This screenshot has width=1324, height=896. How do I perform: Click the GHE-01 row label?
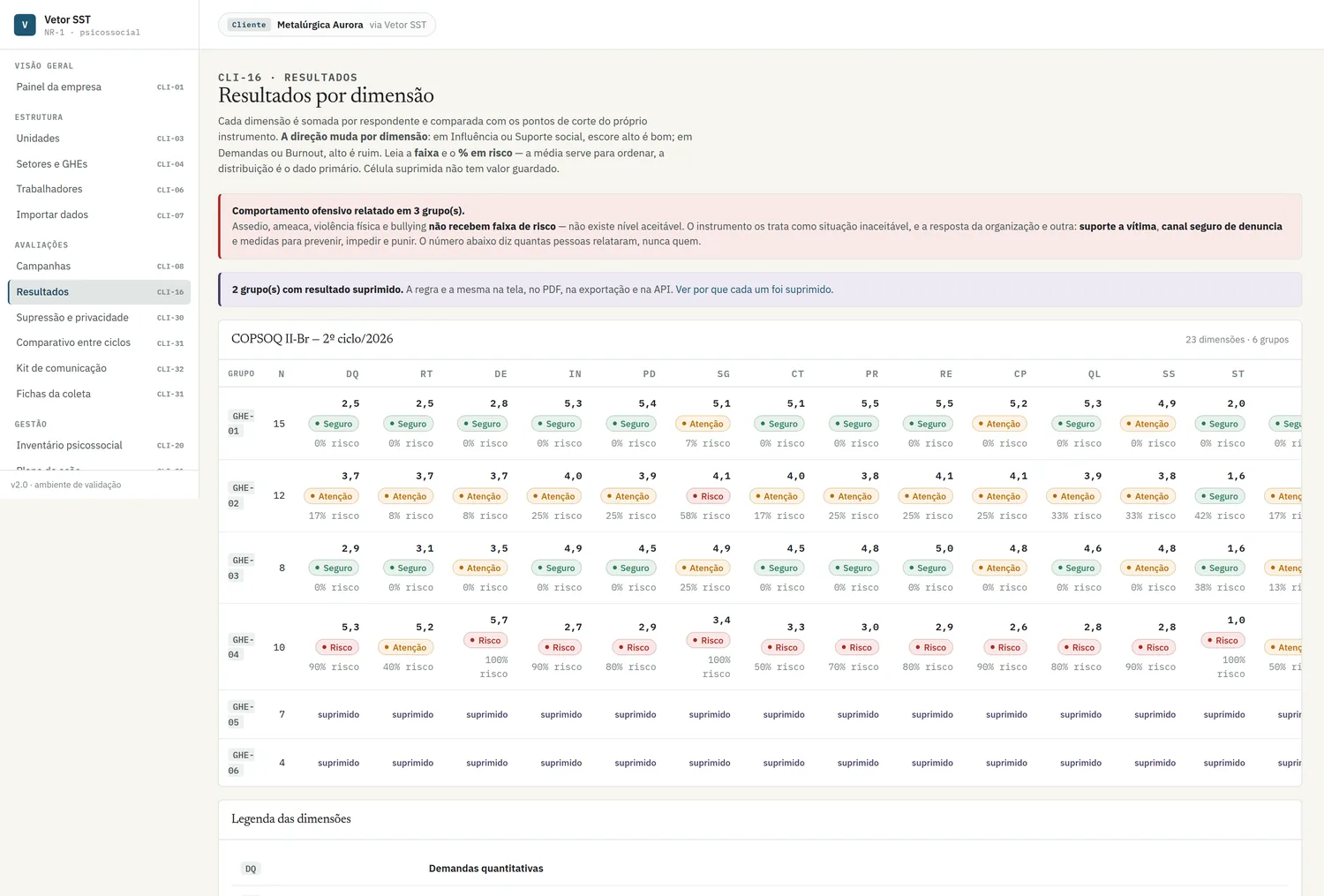click(243, 424)
